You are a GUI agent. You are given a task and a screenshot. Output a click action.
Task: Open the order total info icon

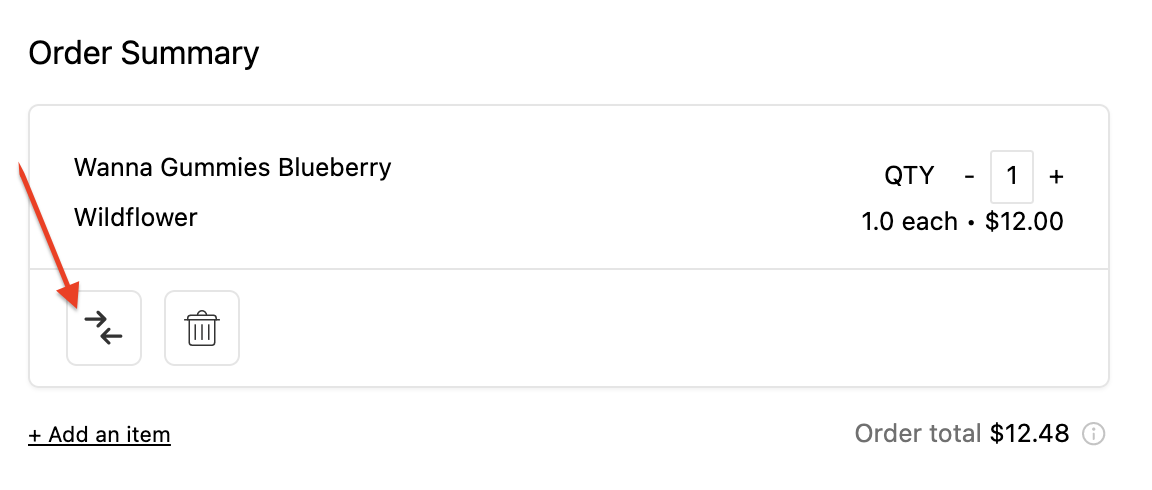1093,434
